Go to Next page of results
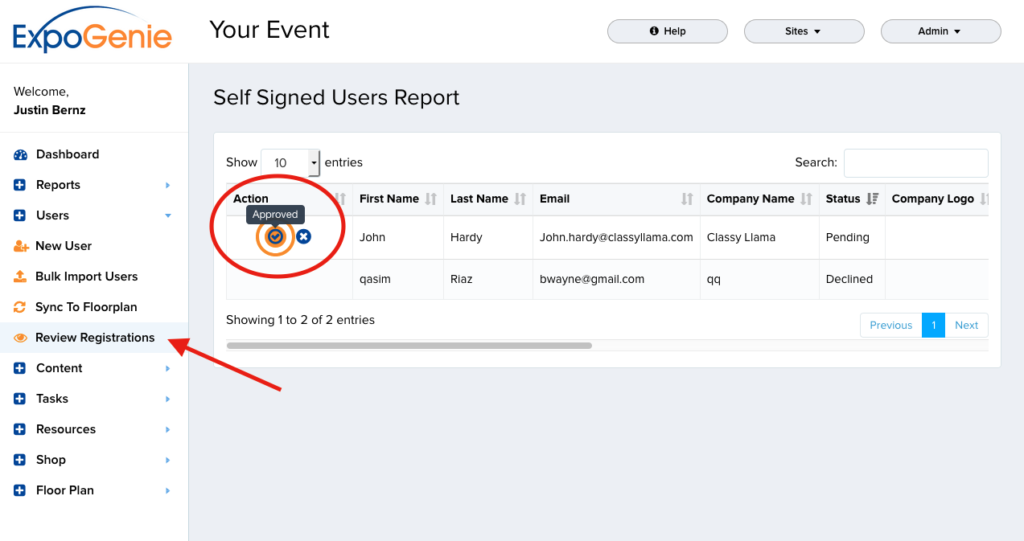The width and height of the screenshot is (1024, 541). coord(967,325)
